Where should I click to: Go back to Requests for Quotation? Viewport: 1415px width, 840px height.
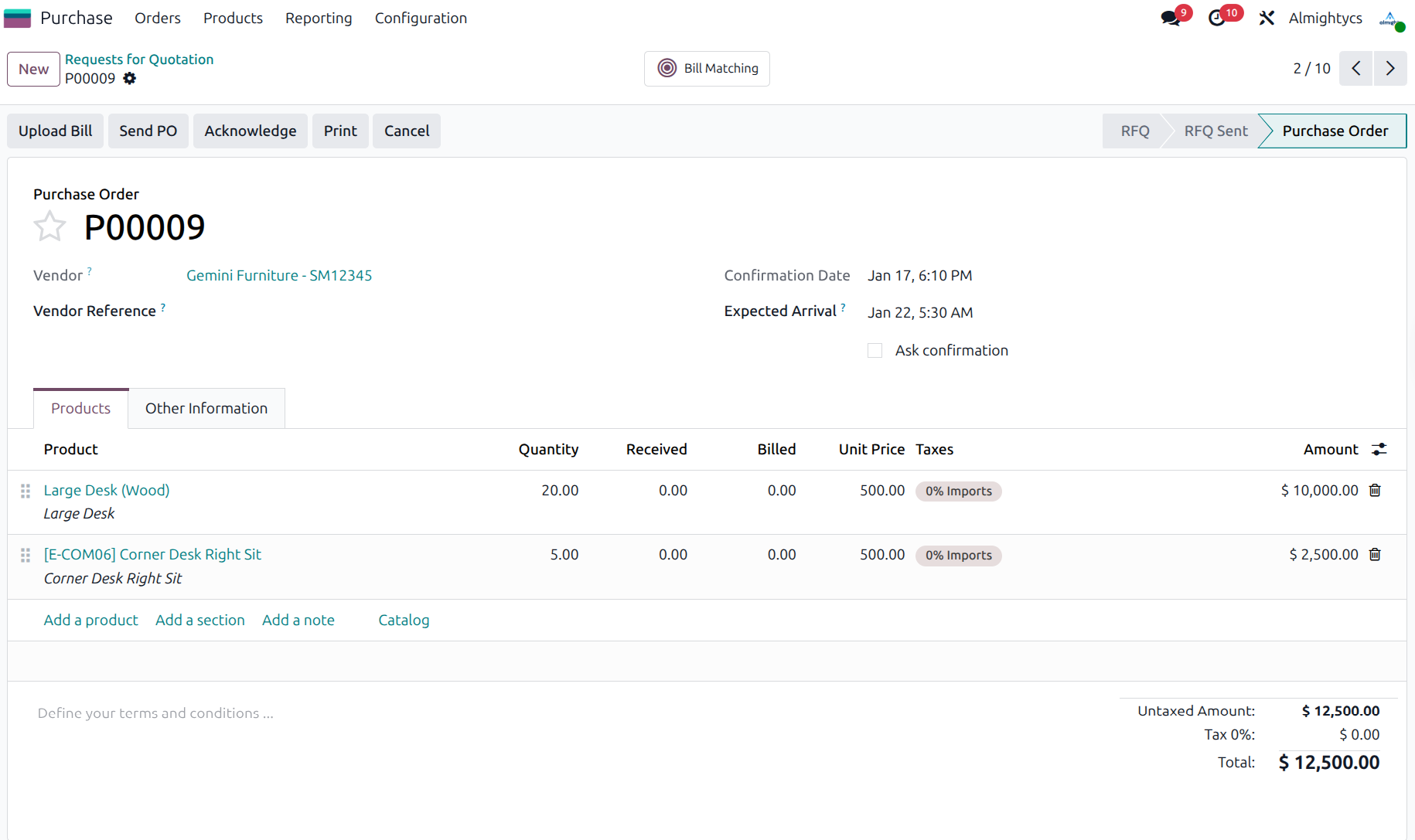[139, 59]
